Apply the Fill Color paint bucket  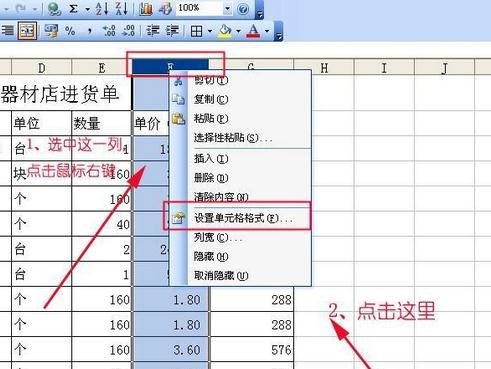tap(225, 31)
